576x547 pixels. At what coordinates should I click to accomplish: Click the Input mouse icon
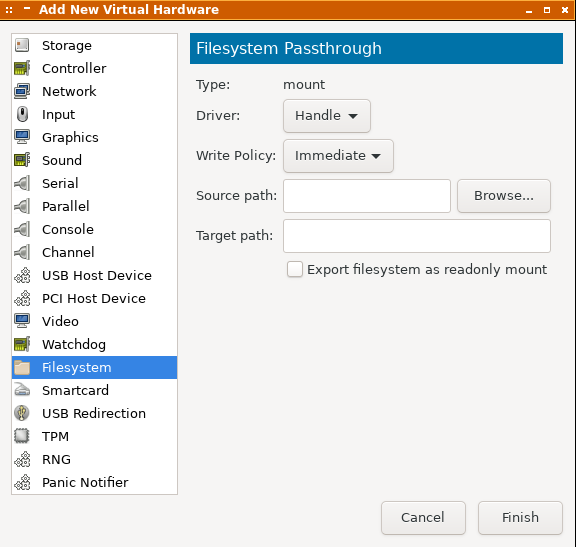pyautogui.click(x=22, y=114)
